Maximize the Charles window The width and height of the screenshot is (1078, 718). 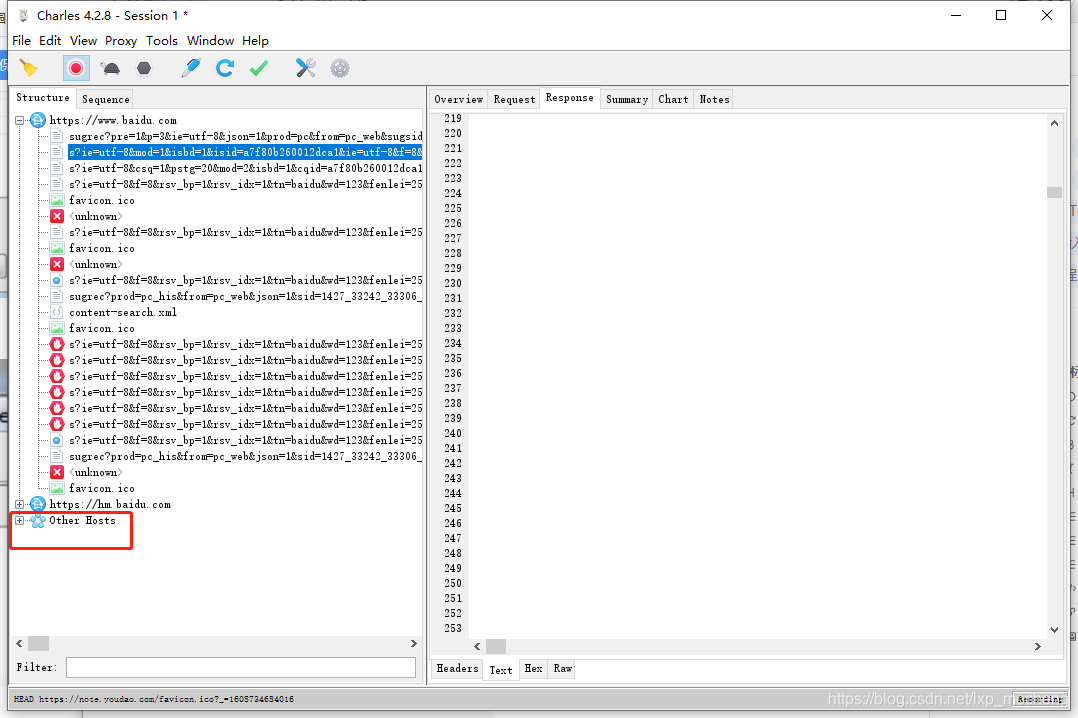(1001, 15)
